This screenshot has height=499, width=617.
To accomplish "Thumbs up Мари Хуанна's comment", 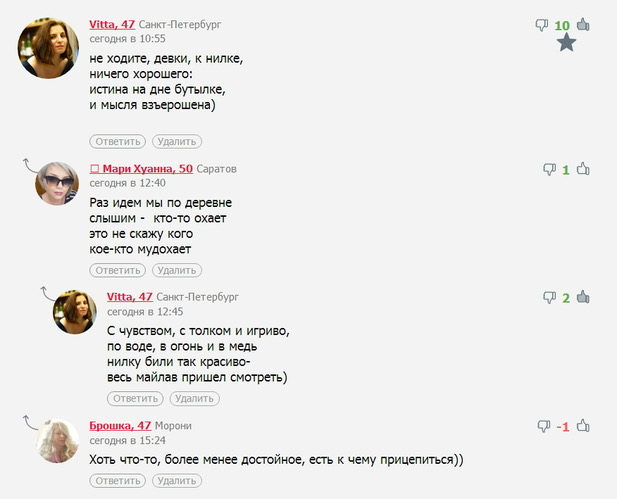I will tap(583, 169).
